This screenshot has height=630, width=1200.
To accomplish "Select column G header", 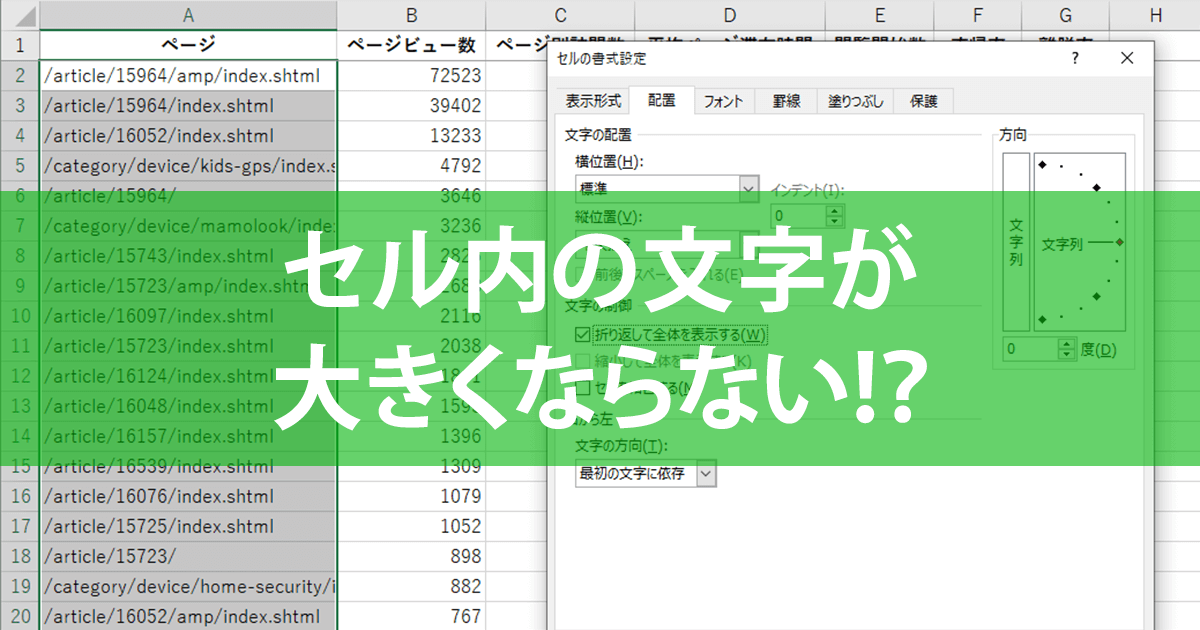I will pos(1065,14).
